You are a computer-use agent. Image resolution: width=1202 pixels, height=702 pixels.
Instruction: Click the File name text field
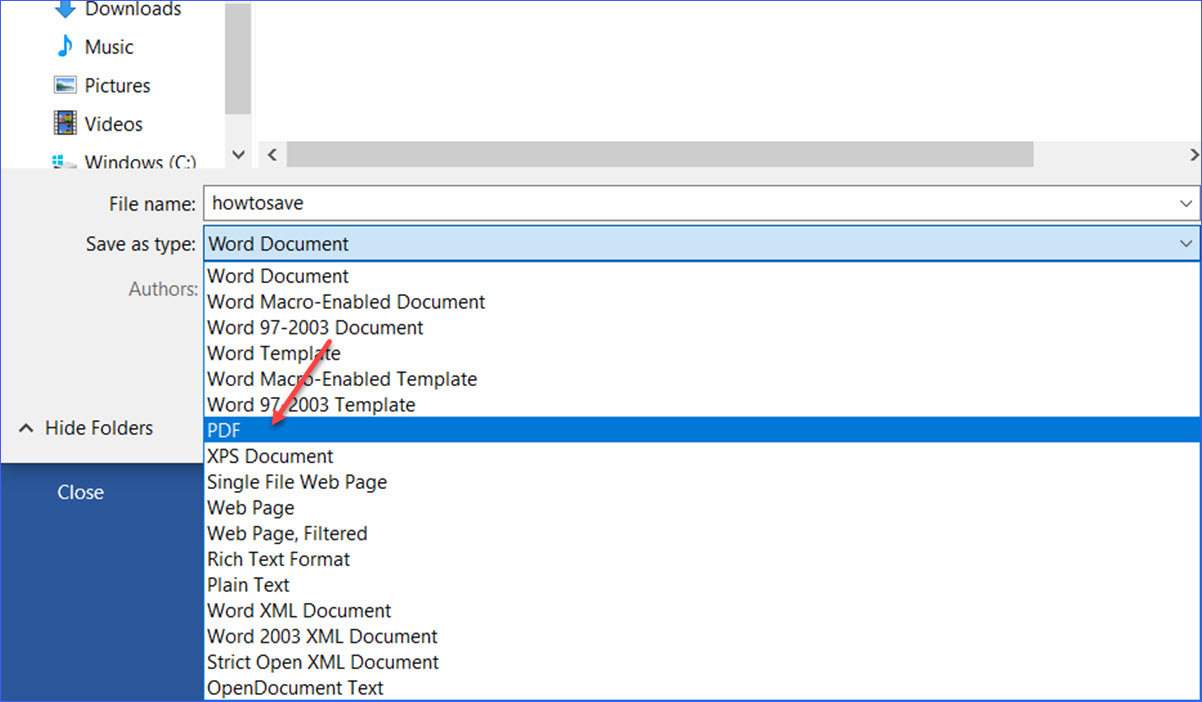(x=690, y=204)
